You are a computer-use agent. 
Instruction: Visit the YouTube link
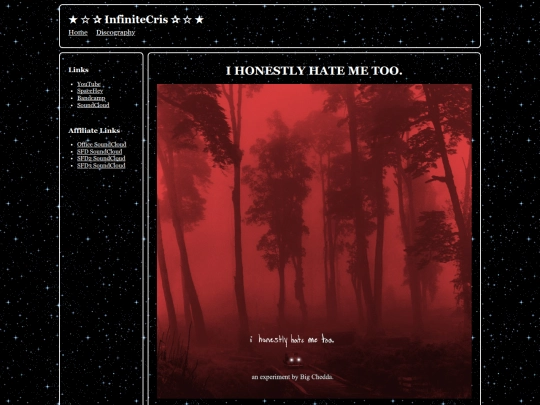coord(89,84)
